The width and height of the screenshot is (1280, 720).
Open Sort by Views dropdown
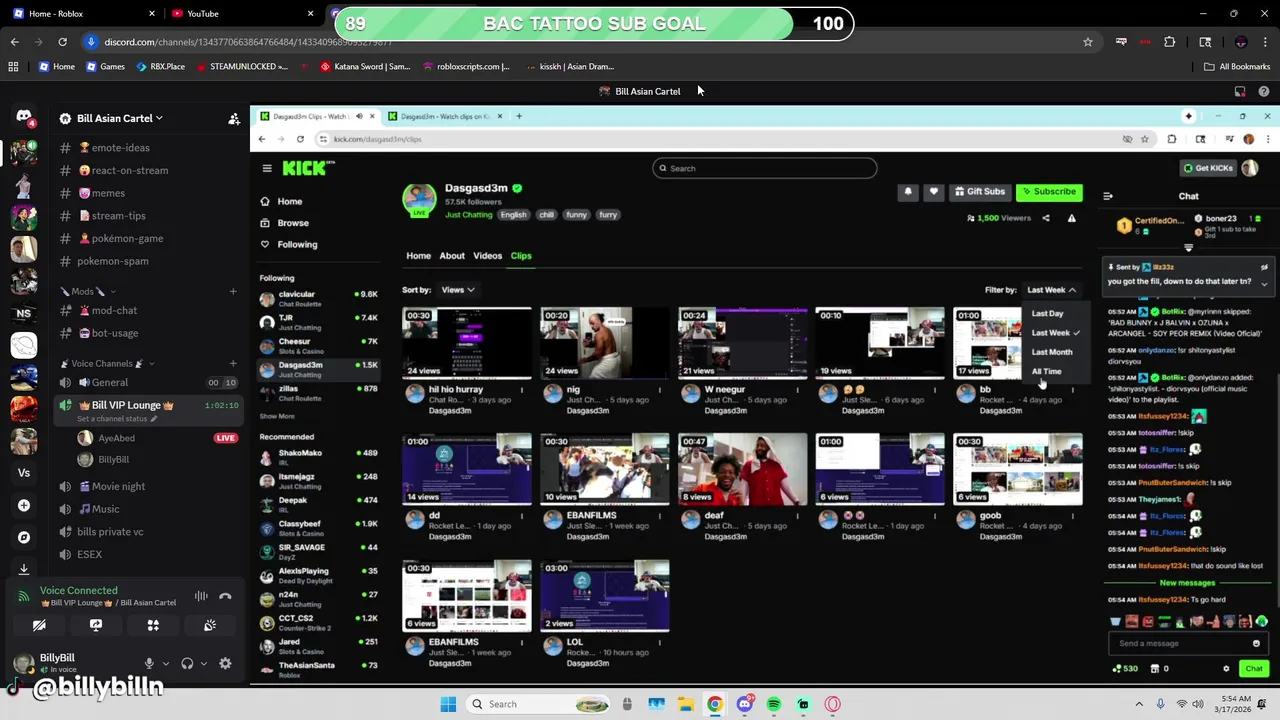point(458,290)
